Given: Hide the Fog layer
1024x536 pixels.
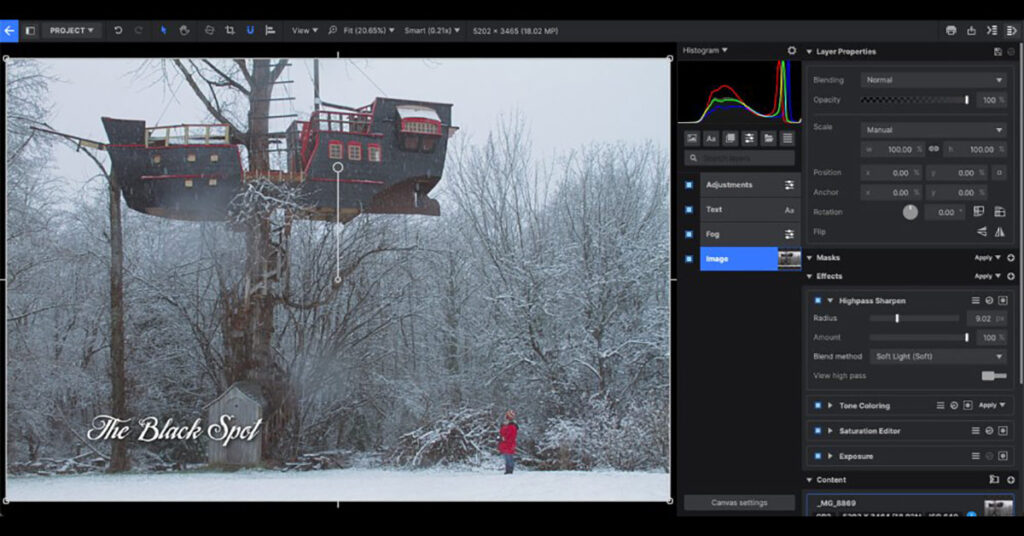Looking at the screenshot, I should pyautogui.click(x=688, y=234).
